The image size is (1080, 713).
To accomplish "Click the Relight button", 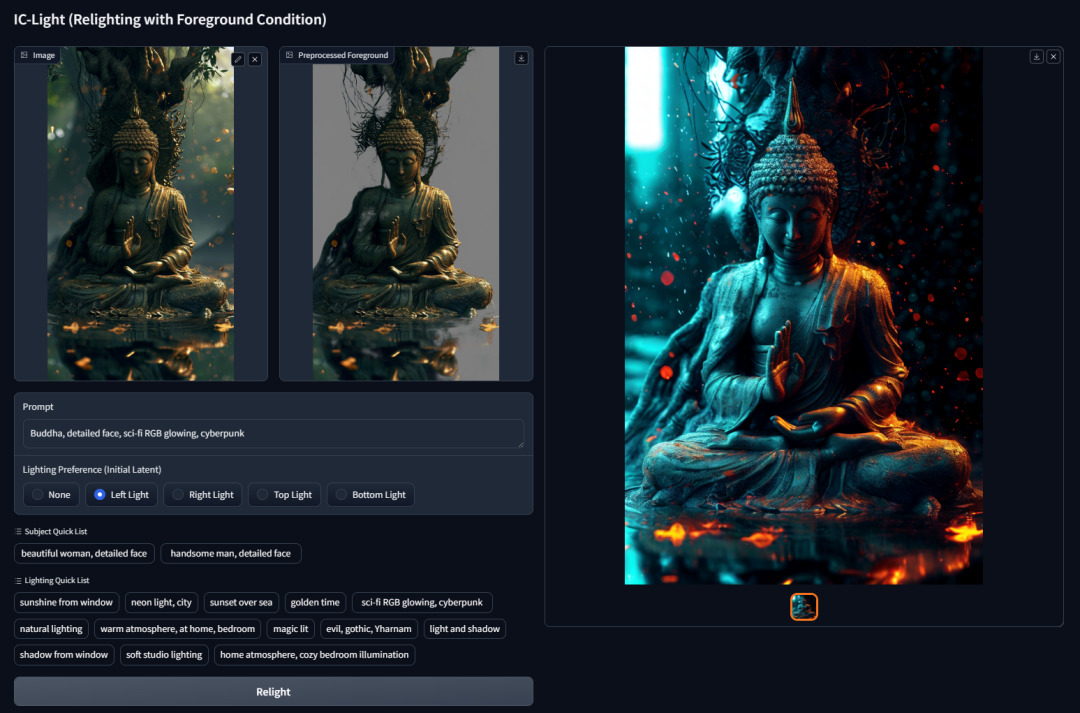I will tap(273, 692).
